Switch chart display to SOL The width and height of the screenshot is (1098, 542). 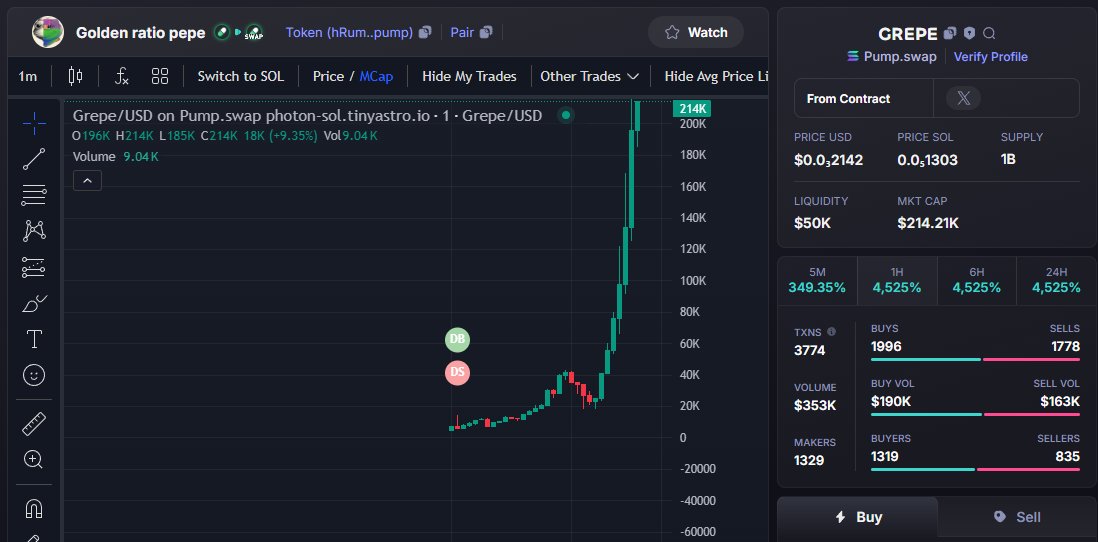pos(240,76)
